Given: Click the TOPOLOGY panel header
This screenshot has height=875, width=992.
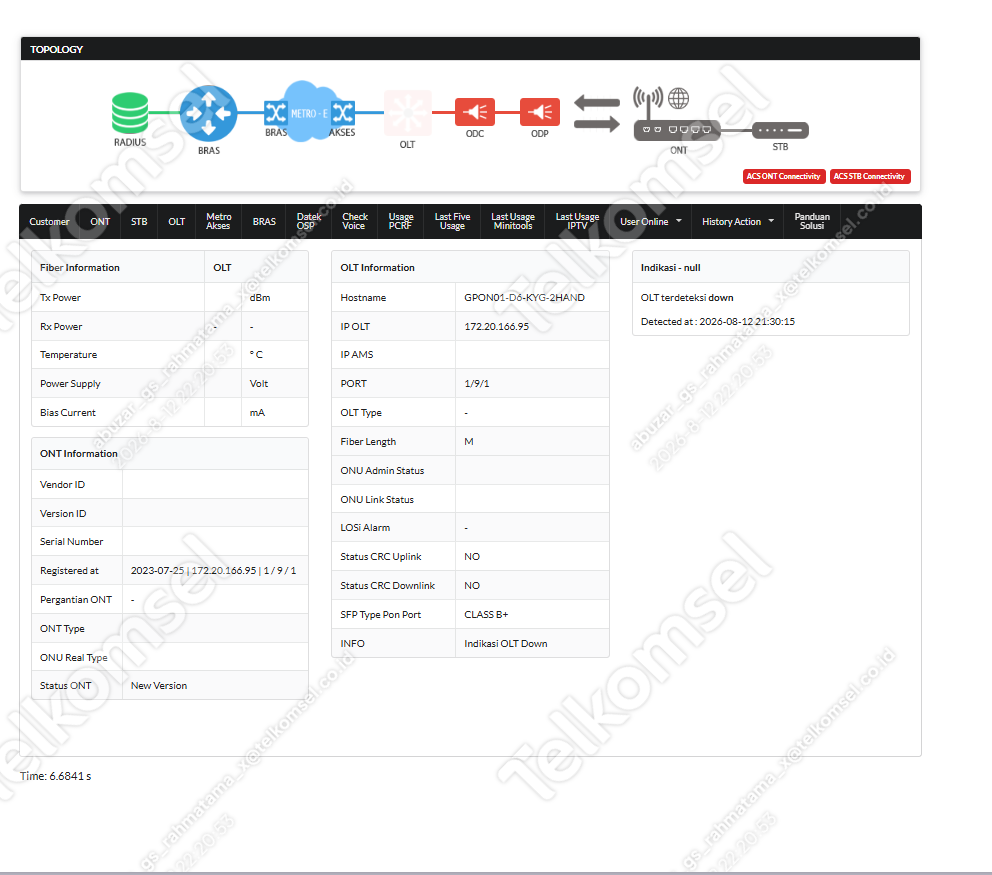Looking at the screenshot, I should pyautogui.click(x=470, y=49).
